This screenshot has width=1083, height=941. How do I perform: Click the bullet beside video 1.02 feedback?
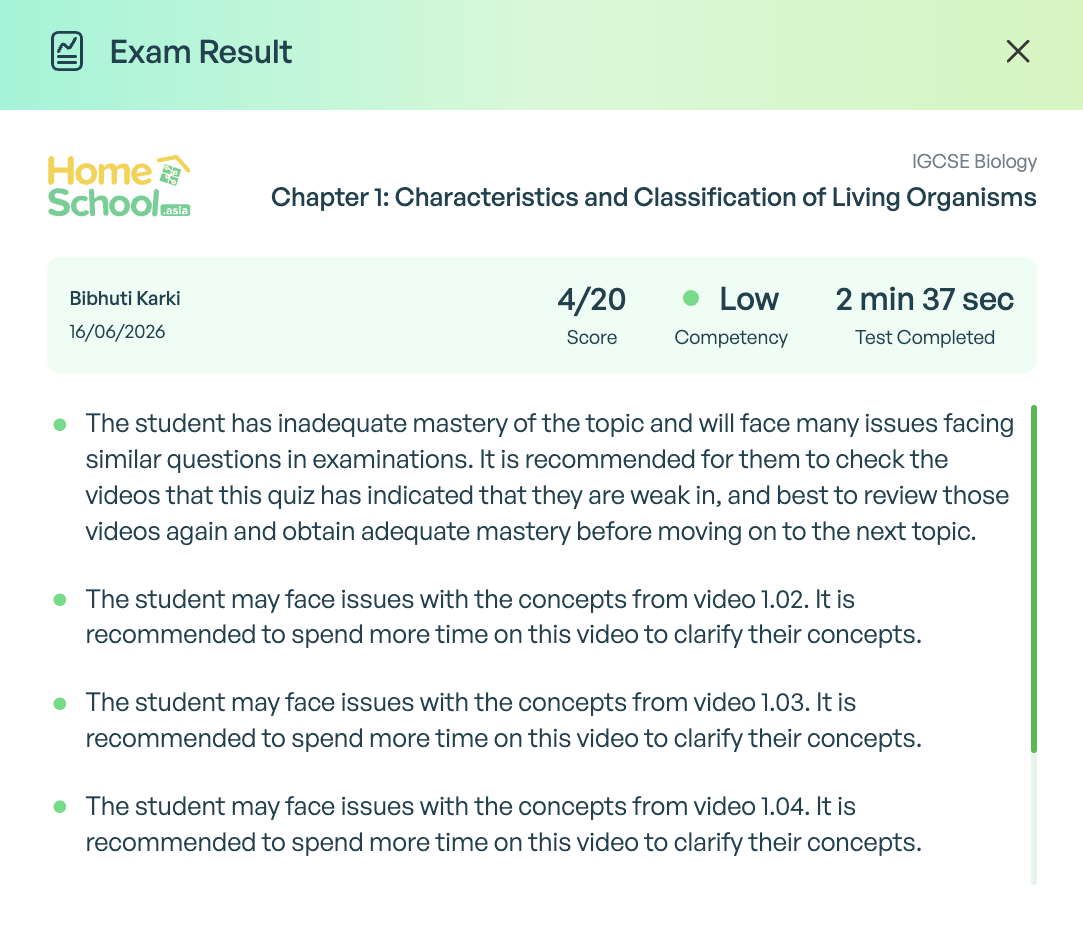click(x=60, y=600)
